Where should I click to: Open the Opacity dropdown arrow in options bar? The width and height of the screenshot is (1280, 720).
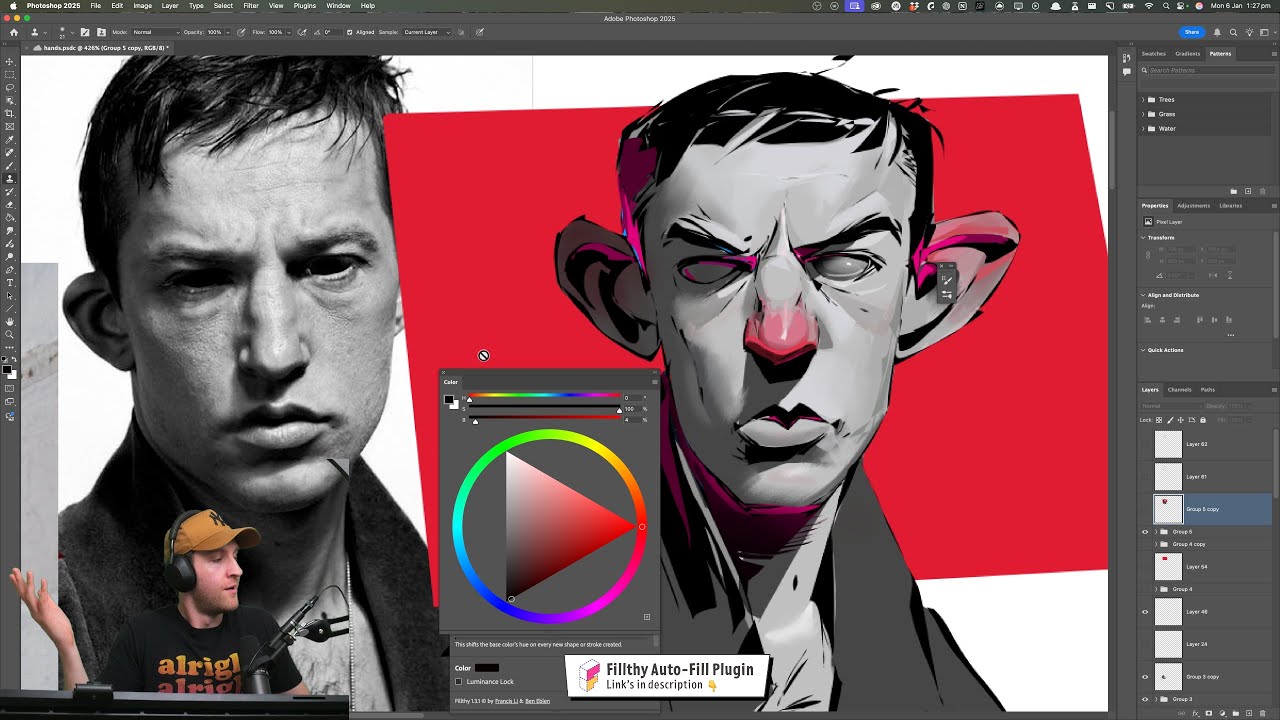pyautogui.click(x=227, y=32)
